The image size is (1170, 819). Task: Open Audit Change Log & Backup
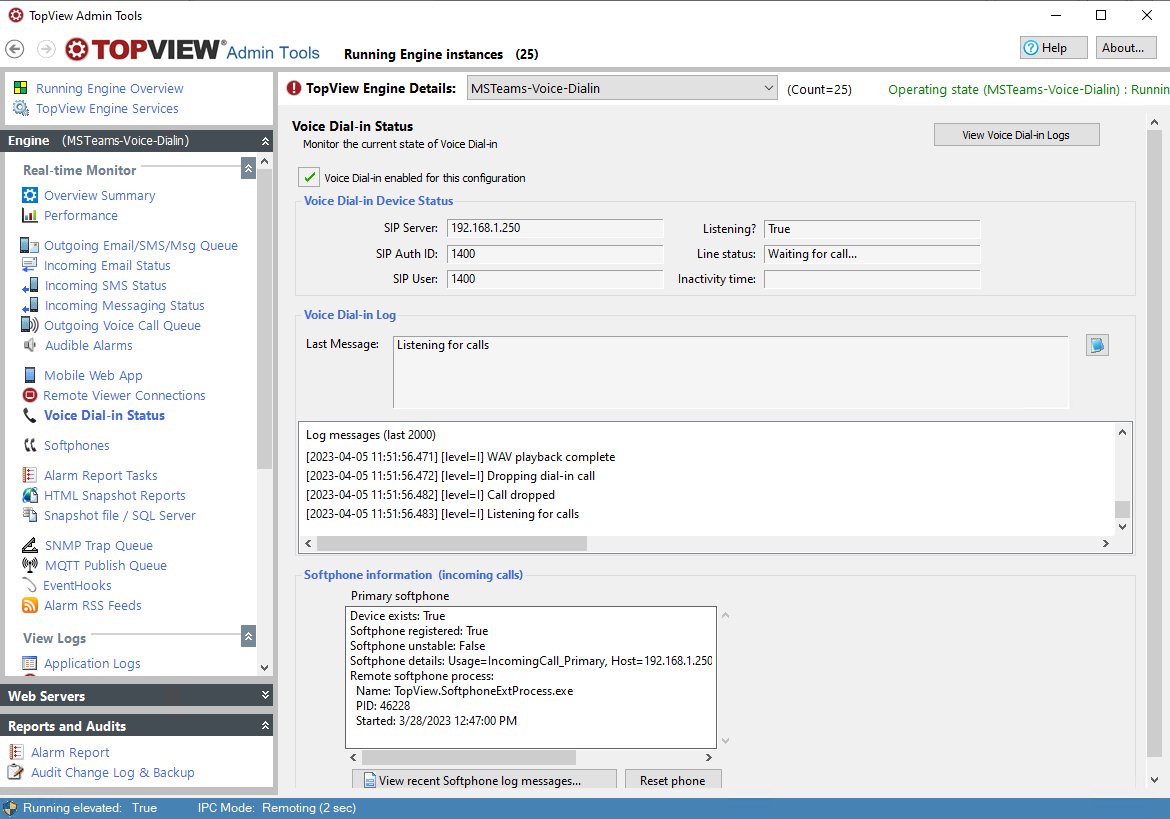(113, 773)
